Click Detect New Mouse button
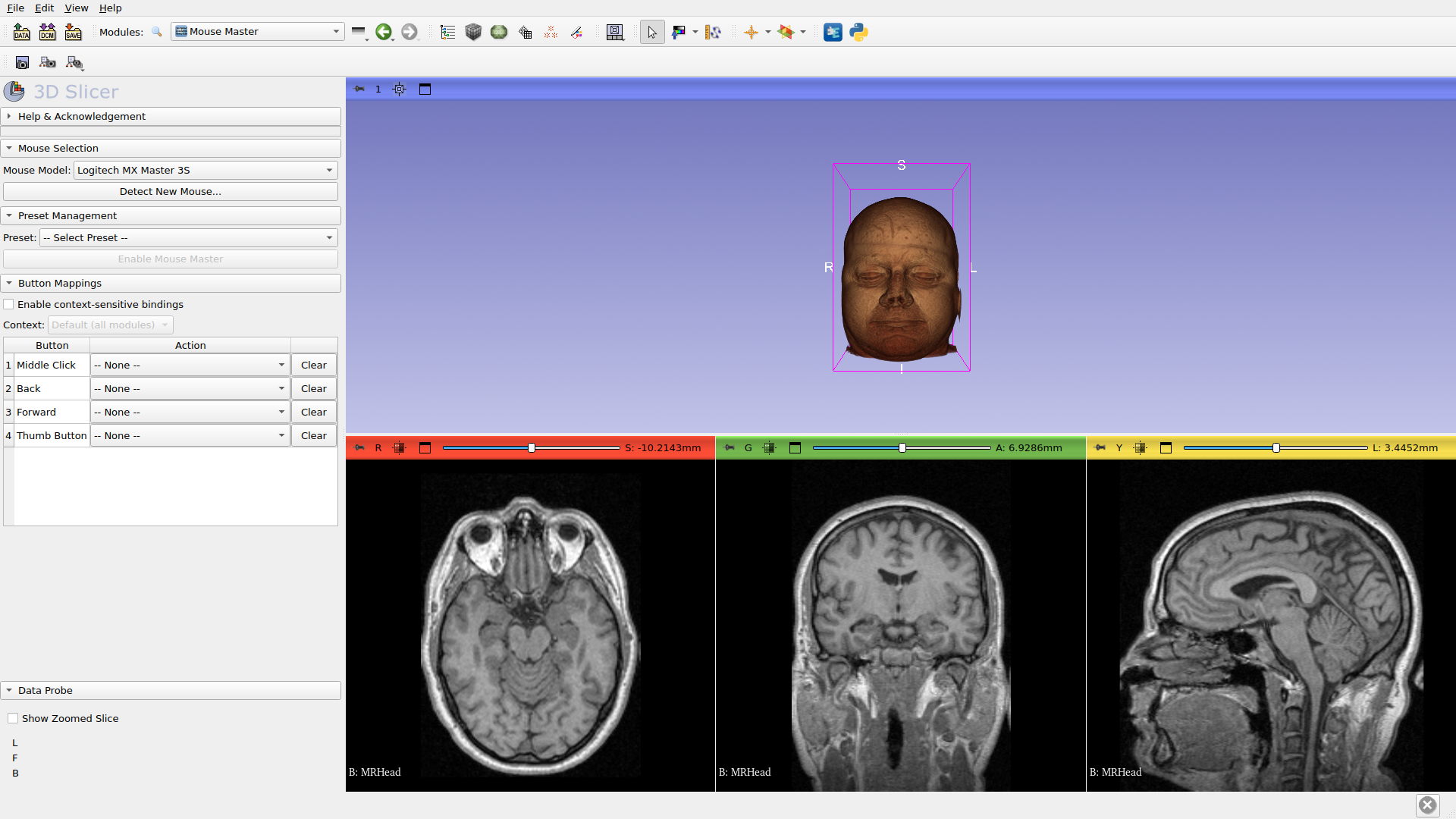The width and height of the screenshot is (1456, 819). point(170,191)
